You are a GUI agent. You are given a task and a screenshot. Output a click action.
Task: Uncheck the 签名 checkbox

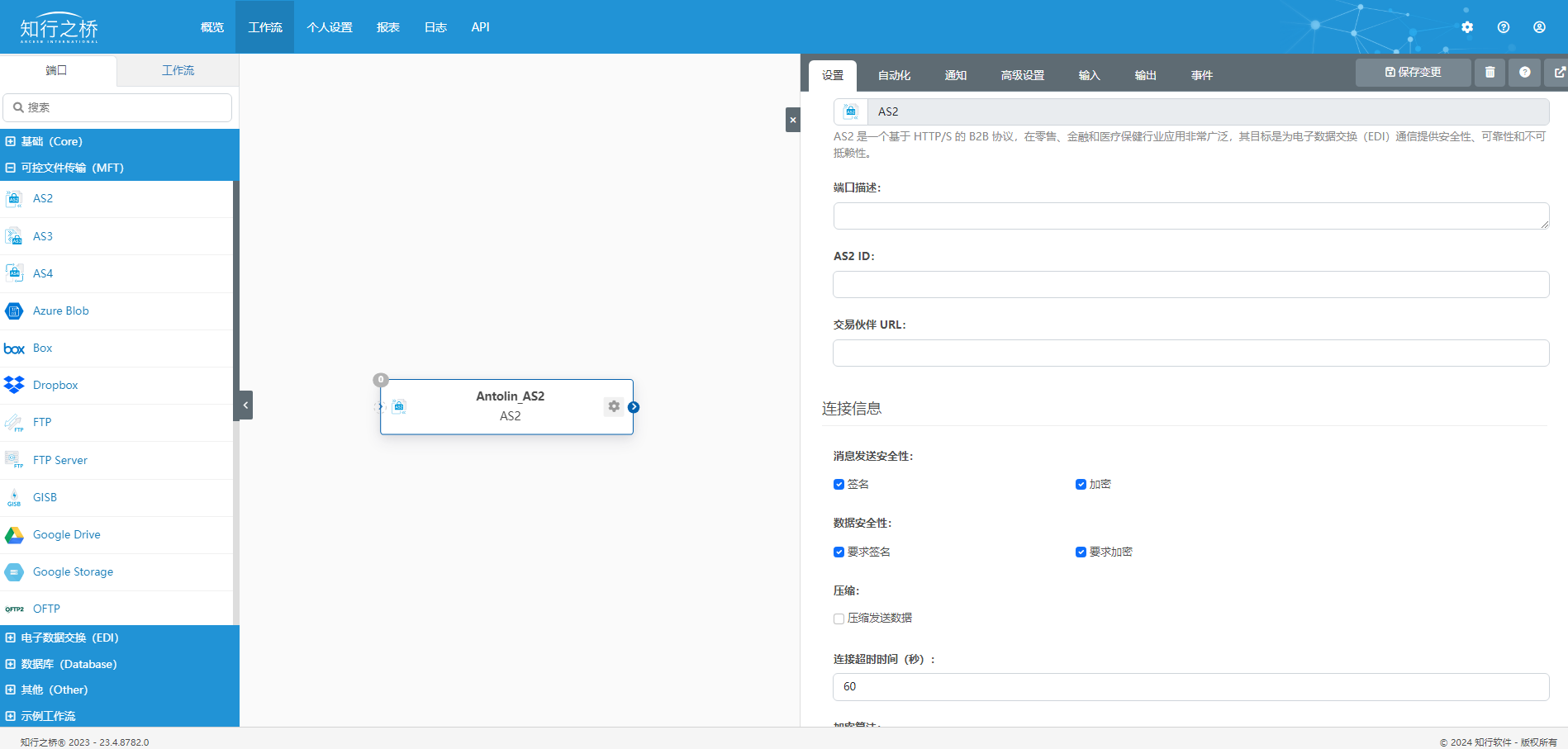pyautogui.click(x=839, y=485)
